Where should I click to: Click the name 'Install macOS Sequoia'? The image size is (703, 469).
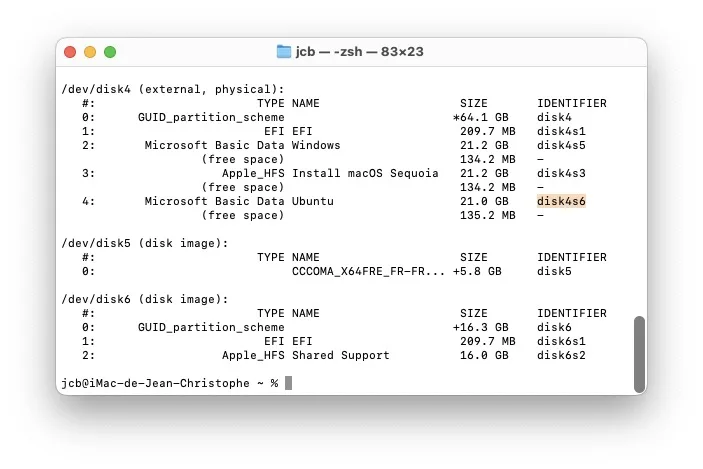coord(365,174)
